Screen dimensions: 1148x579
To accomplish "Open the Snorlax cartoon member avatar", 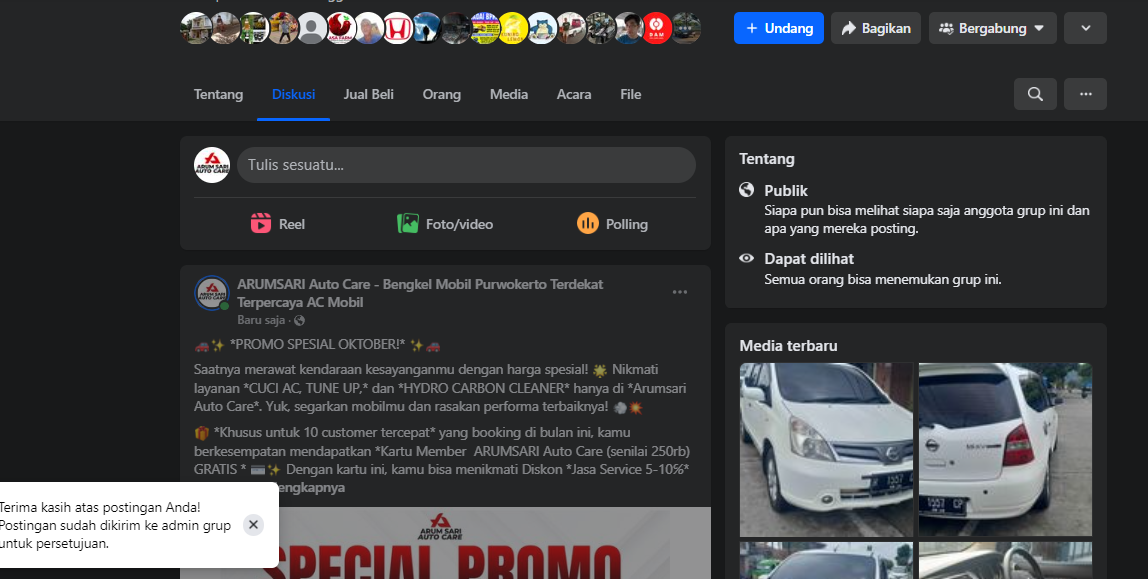I will (x=542, y=29).
